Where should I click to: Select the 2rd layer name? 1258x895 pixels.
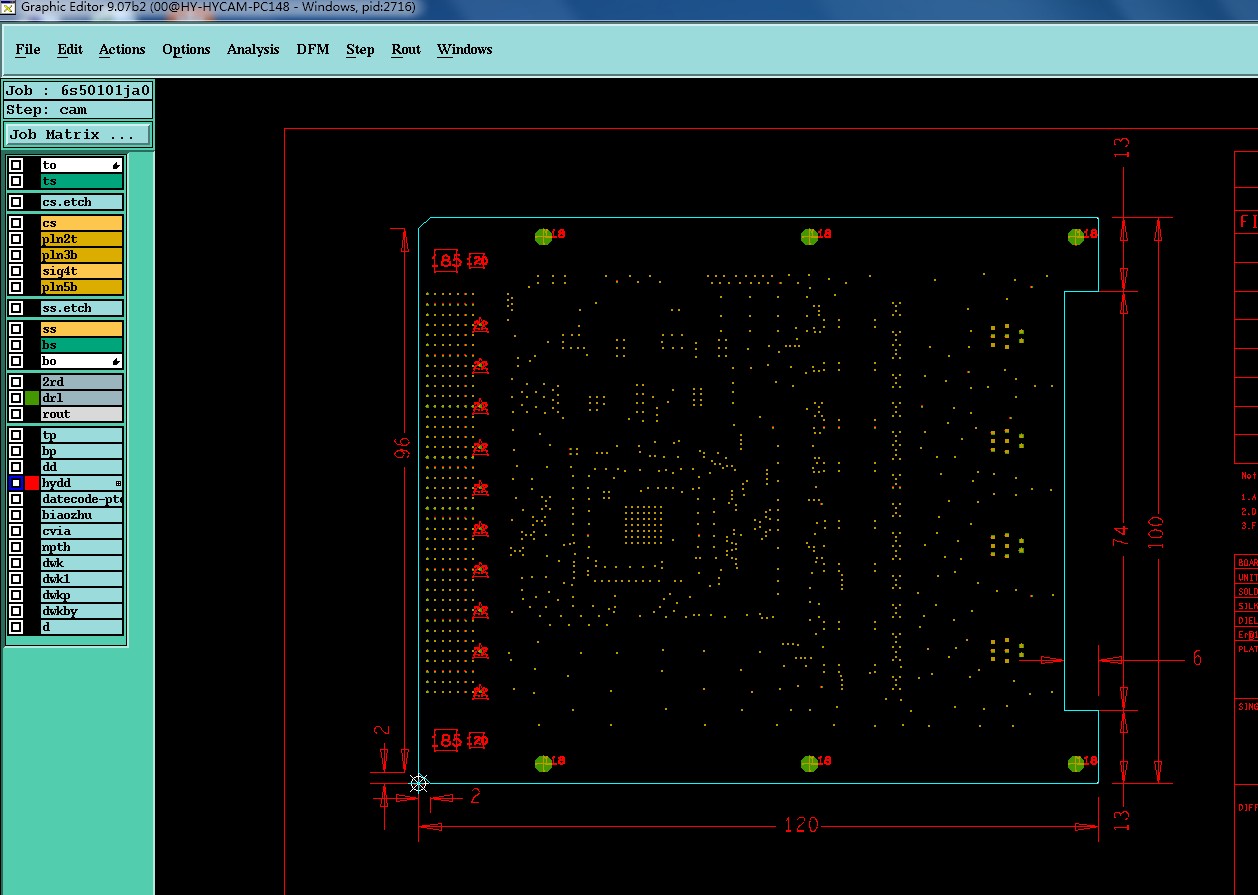pos(82,382)
